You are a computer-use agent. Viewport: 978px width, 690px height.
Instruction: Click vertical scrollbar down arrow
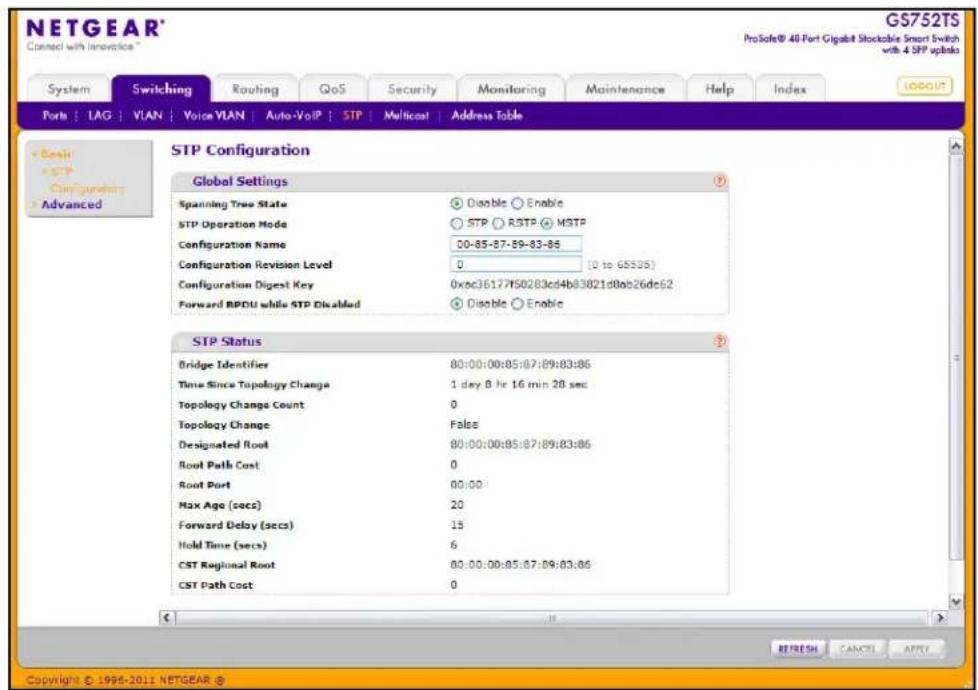point(955,601)
